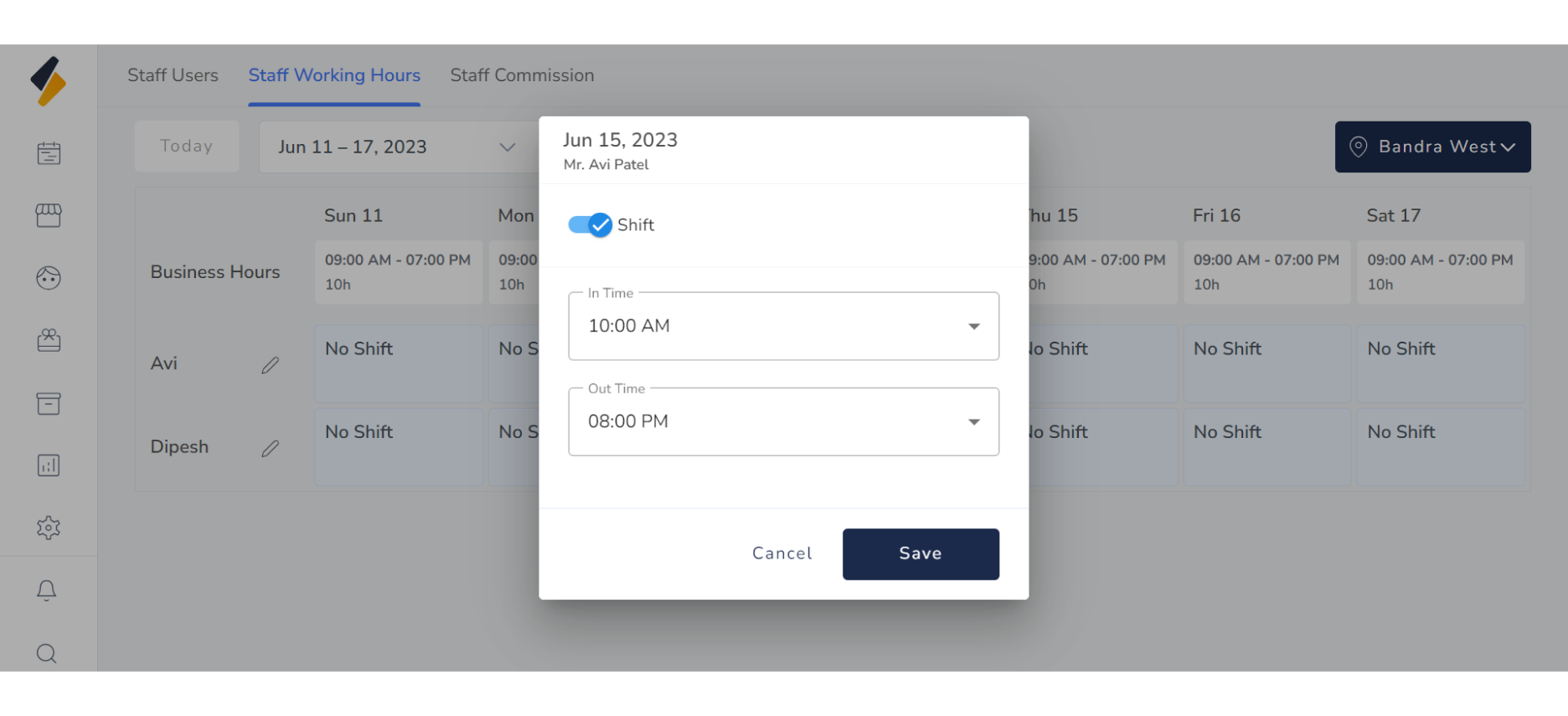The height and width of the screenshot is (716, 1568).
Task: Switch to the Staff Commission tab
Action: [x=522, y=75]
